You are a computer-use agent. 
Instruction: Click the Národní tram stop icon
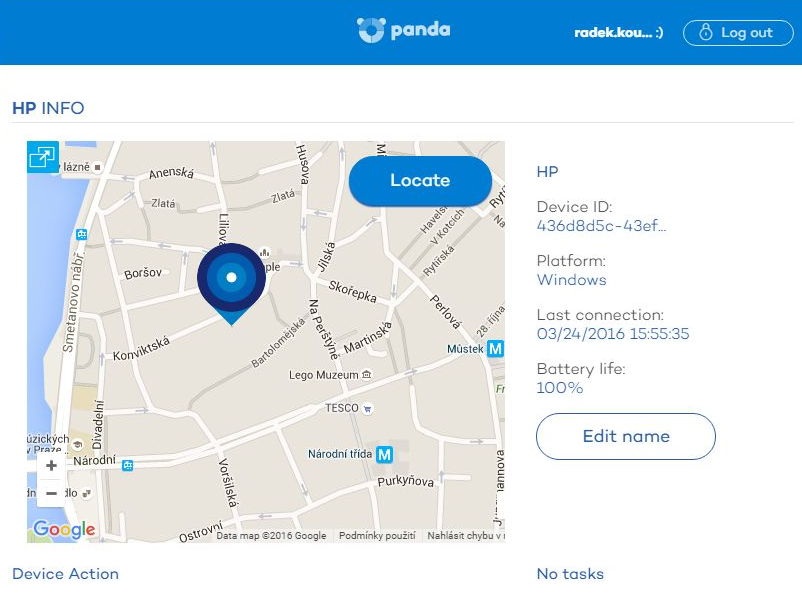click(127, 464)
